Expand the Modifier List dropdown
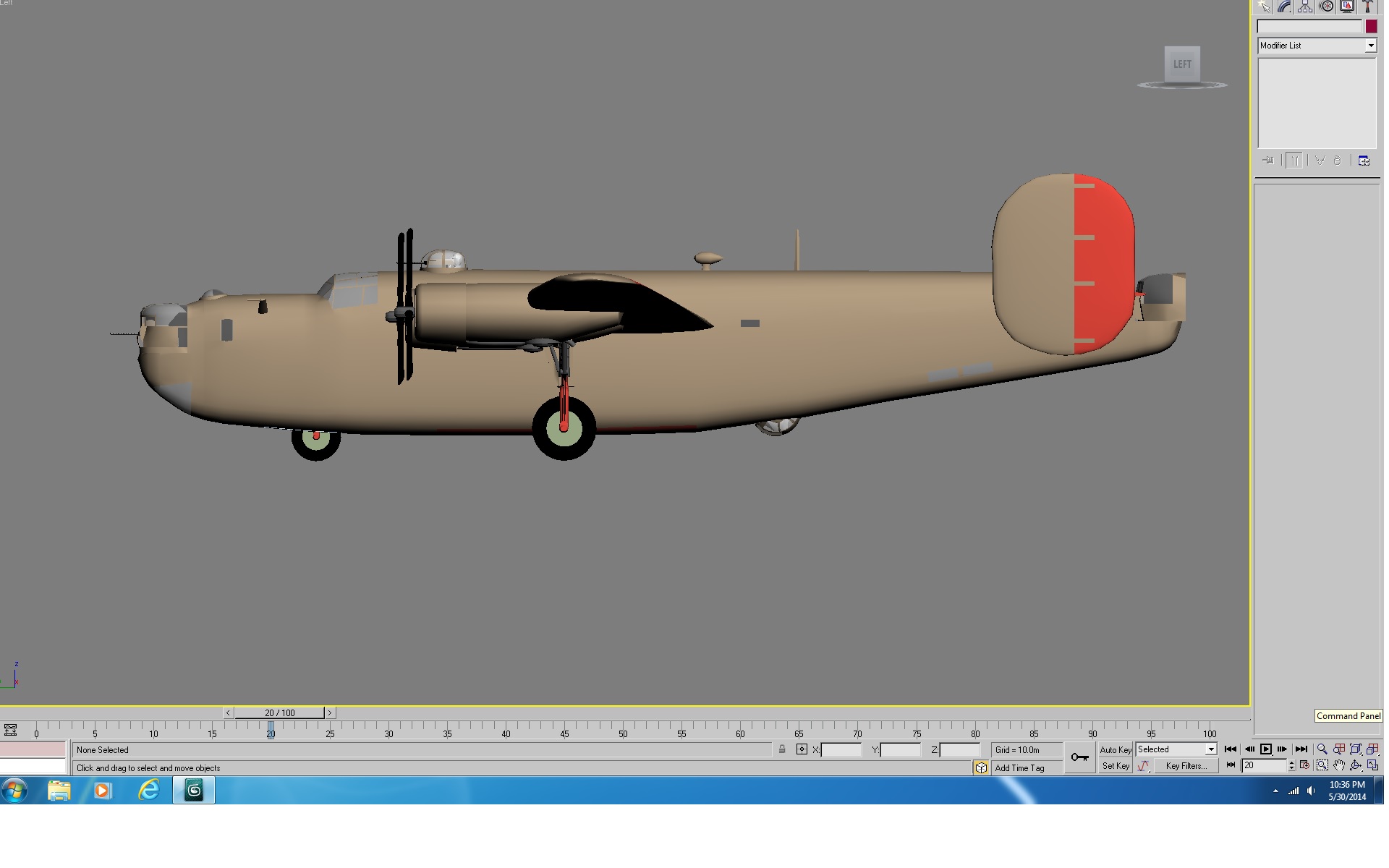The image size is (1389, 868). click(x=1370, y=46)
